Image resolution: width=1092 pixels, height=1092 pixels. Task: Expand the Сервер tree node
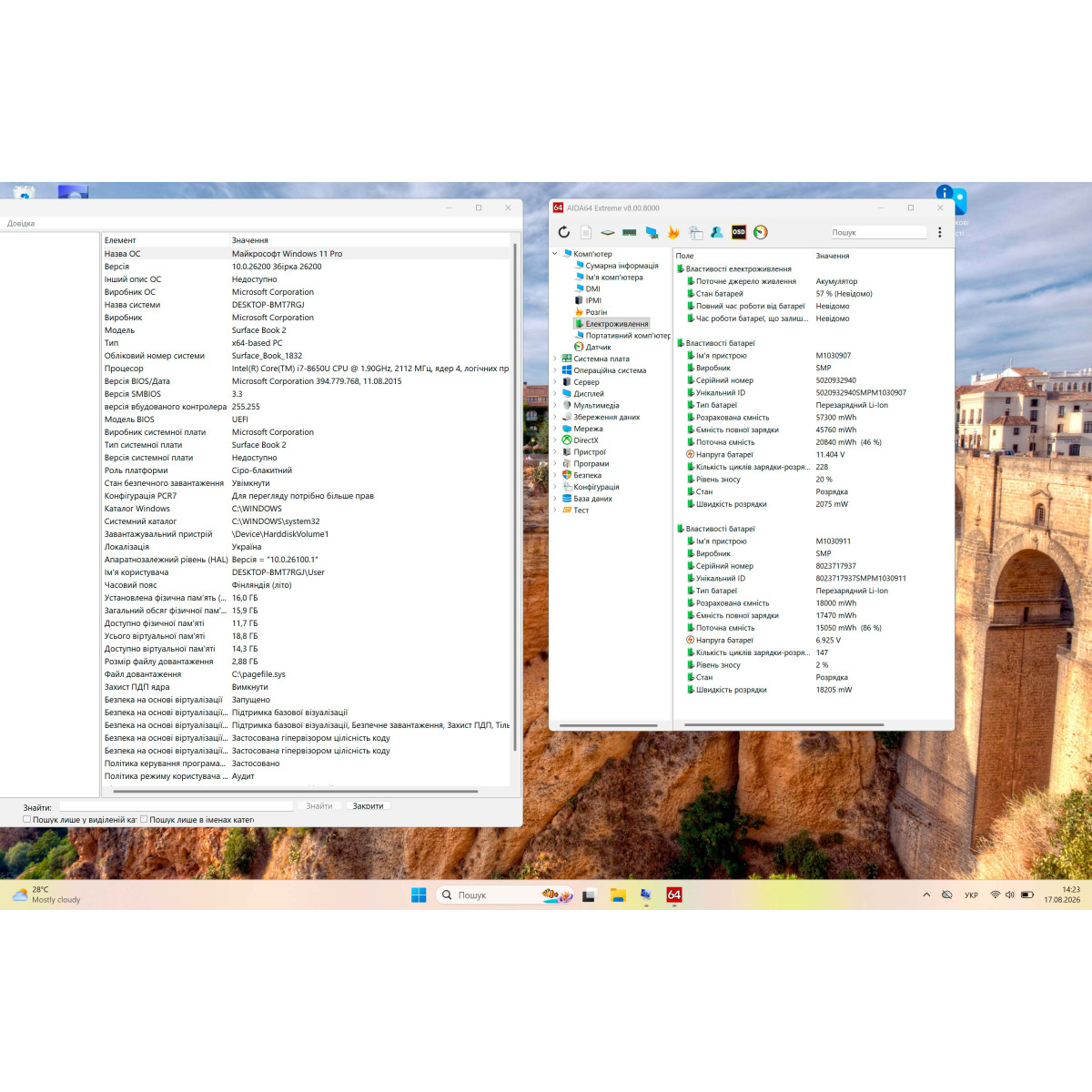(555, 382)
